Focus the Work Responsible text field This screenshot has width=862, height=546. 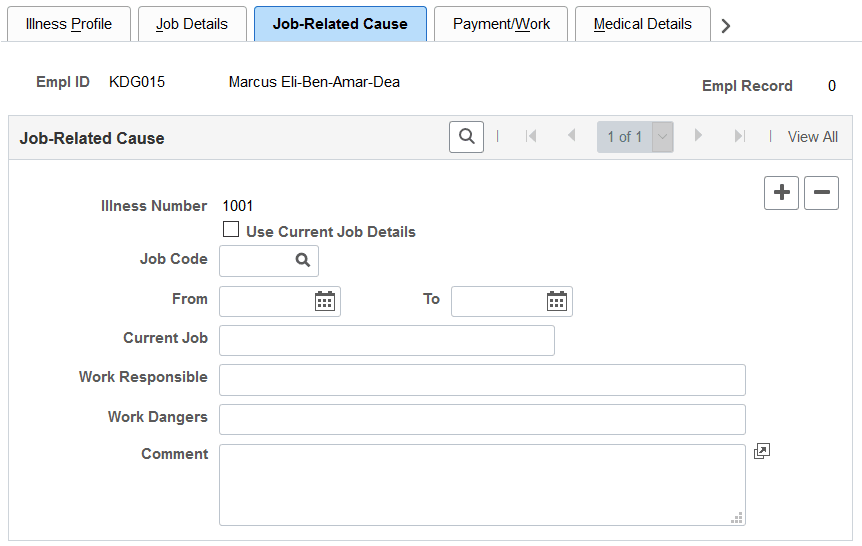click(482, 380)
